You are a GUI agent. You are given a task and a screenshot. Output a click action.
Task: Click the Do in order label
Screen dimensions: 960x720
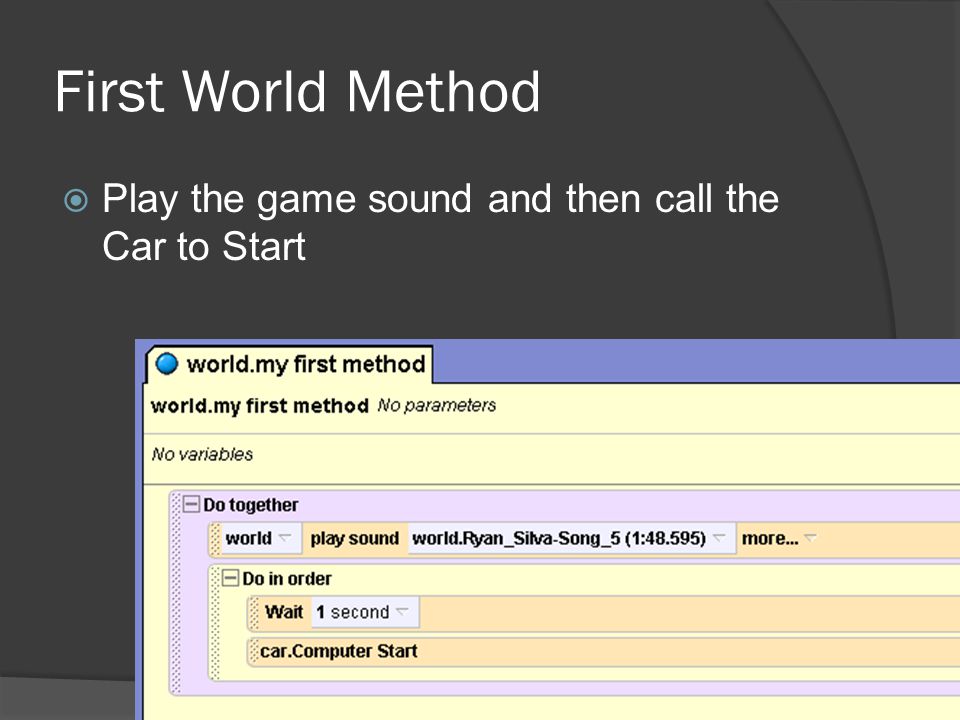(287, 579)
